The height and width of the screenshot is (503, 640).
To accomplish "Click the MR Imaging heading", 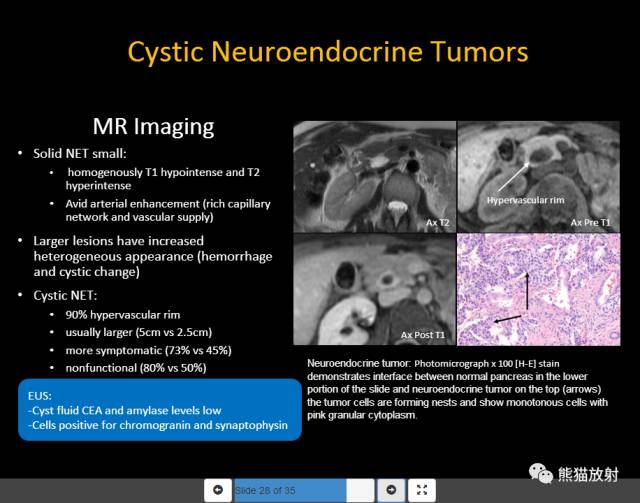I will coord(153,126).
